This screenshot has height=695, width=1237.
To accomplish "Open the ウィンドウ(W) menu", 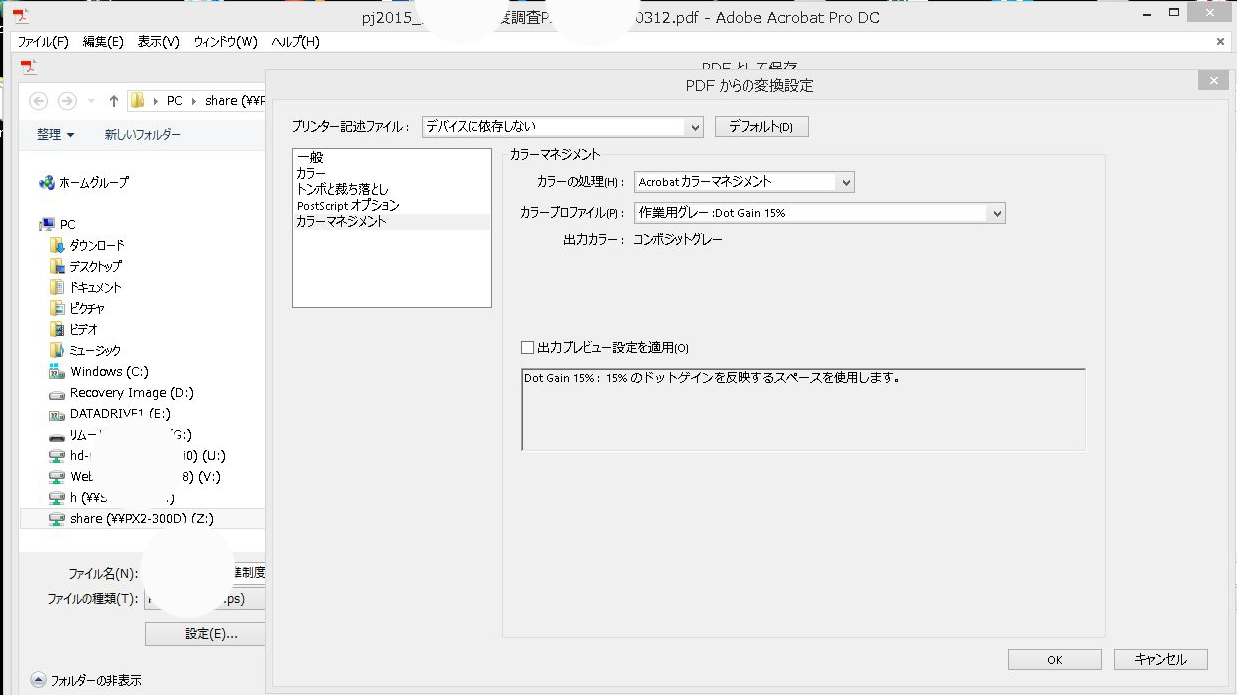I will [x=226, y=41].
